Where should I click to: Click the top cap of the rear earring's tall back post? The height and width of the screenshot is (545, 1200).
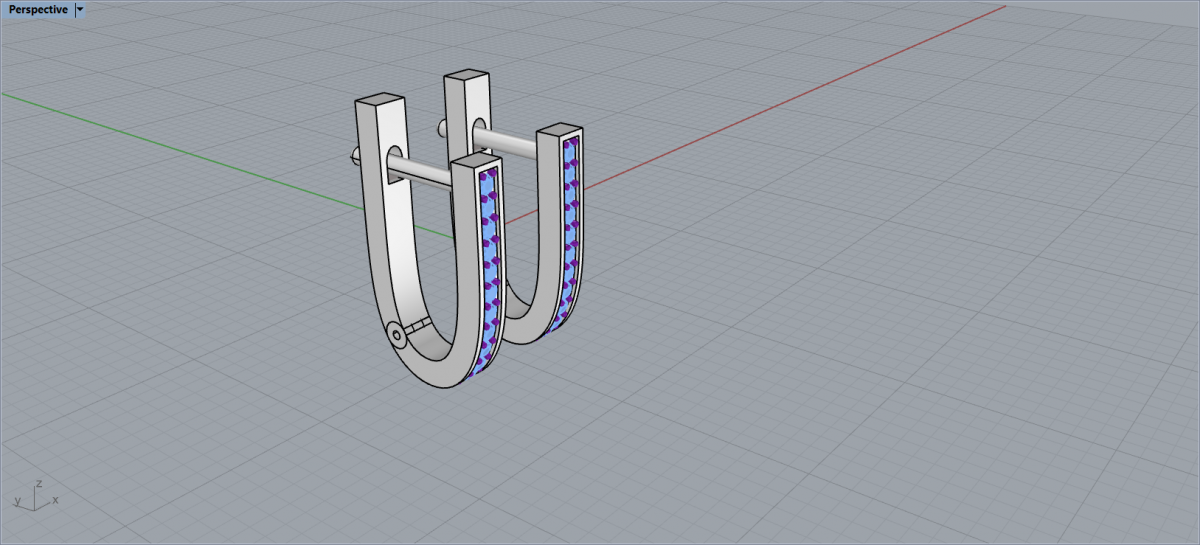pos(465,77)
